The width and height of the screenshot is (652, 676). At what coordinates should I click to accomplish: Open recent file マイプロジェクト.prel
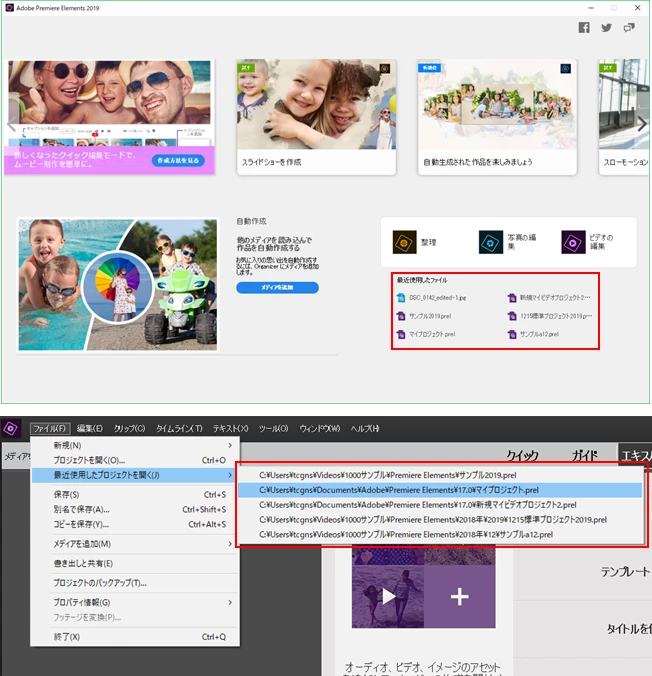click(432, 334)
